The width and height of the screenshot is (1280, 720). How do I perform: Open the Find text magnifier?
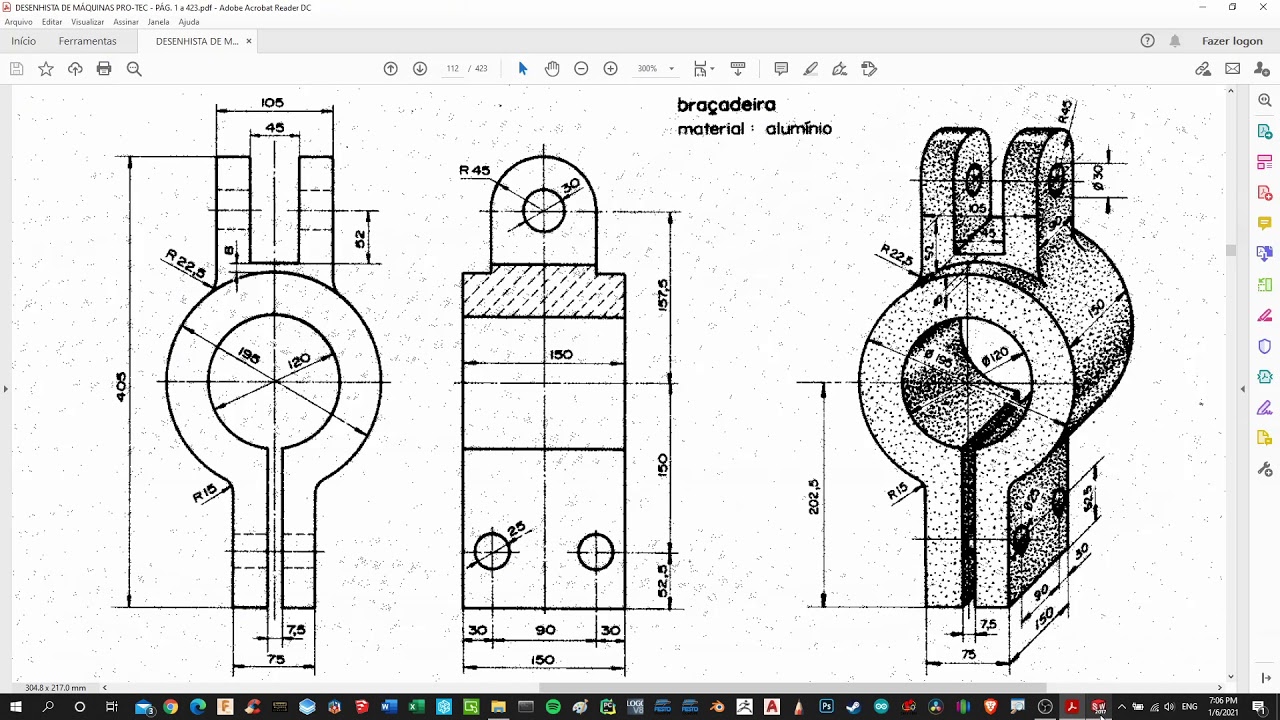tap(134, 69)
